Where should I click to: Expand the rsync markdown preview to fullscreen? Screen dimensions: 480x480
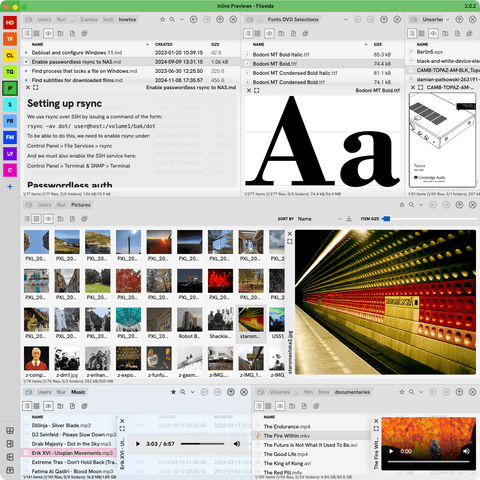(36, 87)
